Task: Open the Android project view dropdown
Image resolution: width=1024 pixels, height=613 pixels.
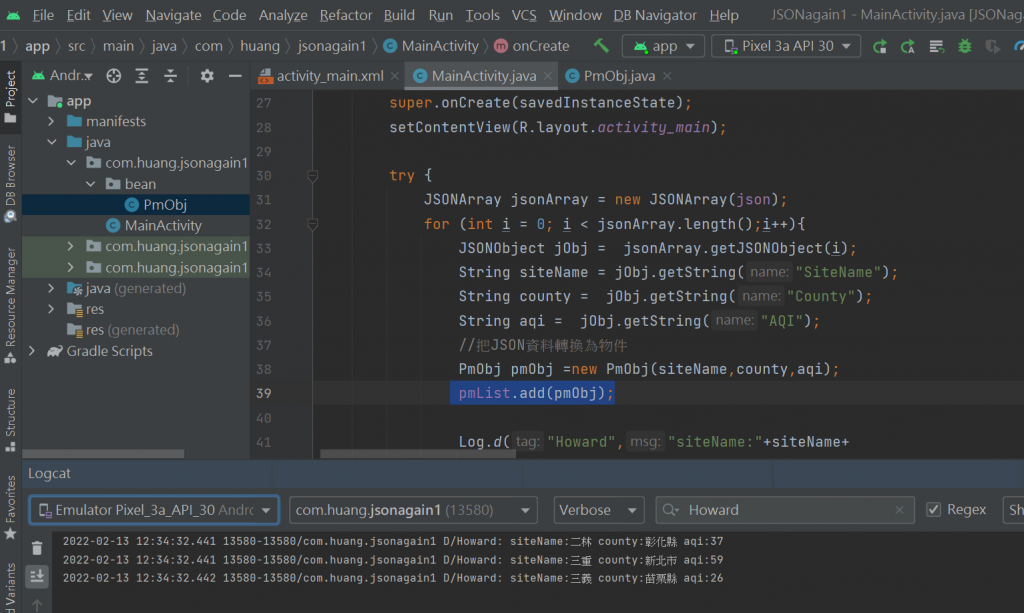Action: click(63, 76)
